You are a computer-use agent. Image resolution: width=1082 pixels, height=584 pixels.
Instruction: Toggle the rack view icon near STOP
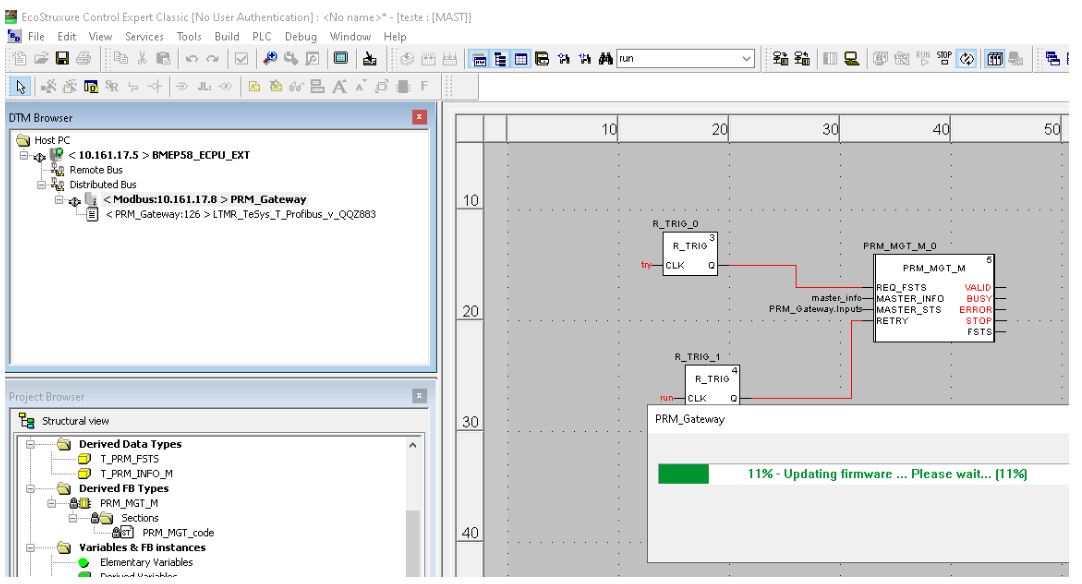click(x=994, y=59)
